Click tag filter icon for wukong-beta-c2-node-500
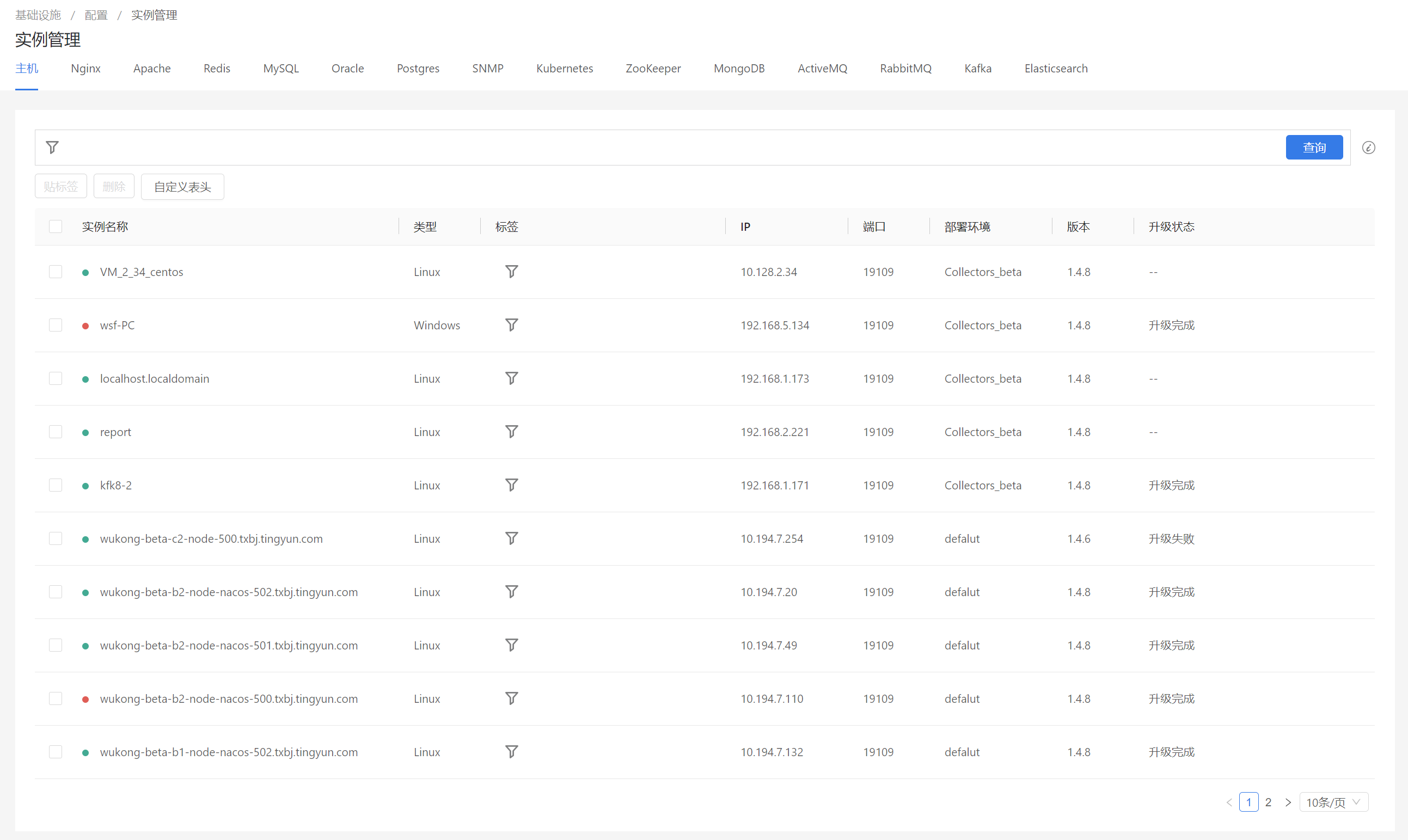Image resolution: width=1408 pixels, height=840 pixels. coord(511,538)
